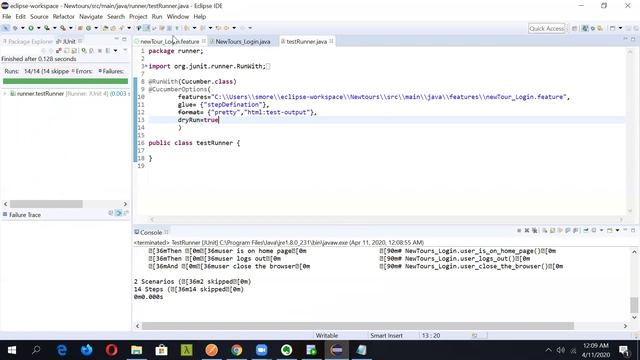The width and height of the screenshot is (640, 360).
Task: Click Remove Launch in the Console toolbar
Action: (527, 231)
